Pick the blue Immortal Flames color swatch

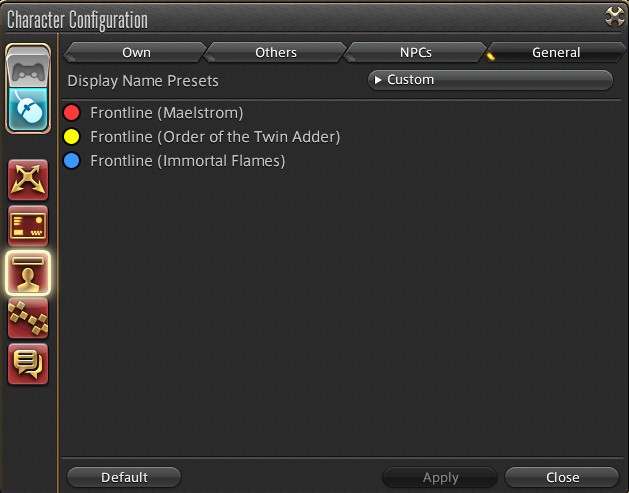[72, 161]
